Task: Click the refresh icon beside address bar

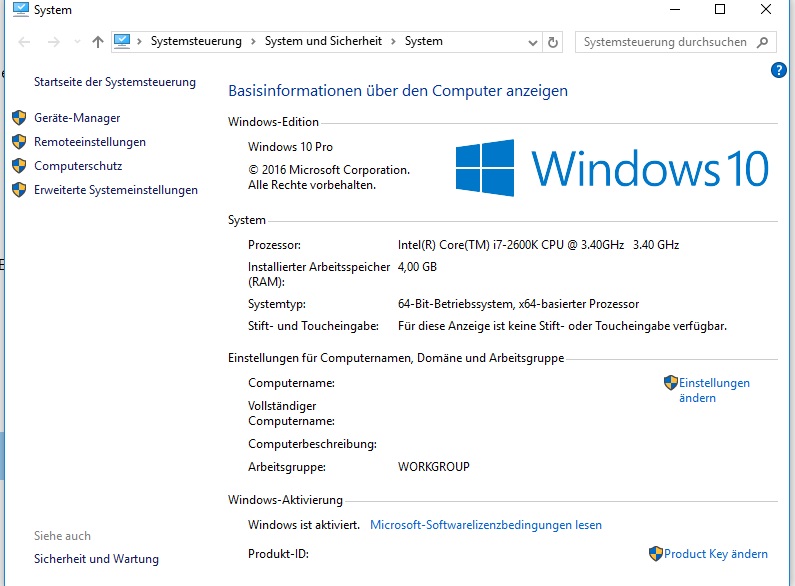Action: click(x=553, y=42)
